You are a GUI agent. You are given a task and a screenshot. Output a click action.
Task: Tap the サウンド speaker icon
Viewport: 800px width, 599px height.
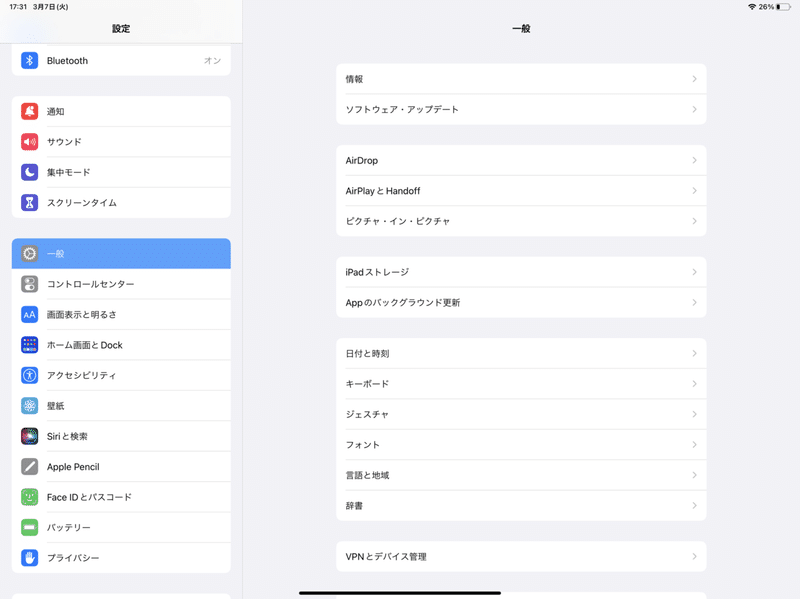pos(30,142)
